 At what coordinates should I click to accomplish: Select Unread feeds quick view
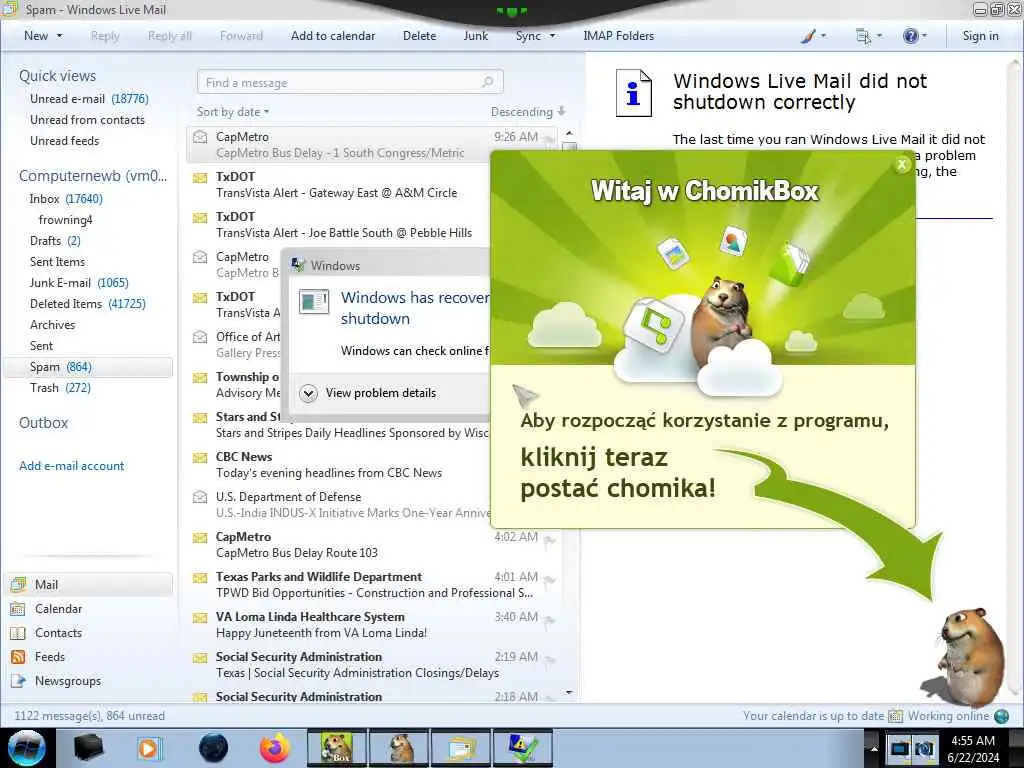tap(65, 140)
